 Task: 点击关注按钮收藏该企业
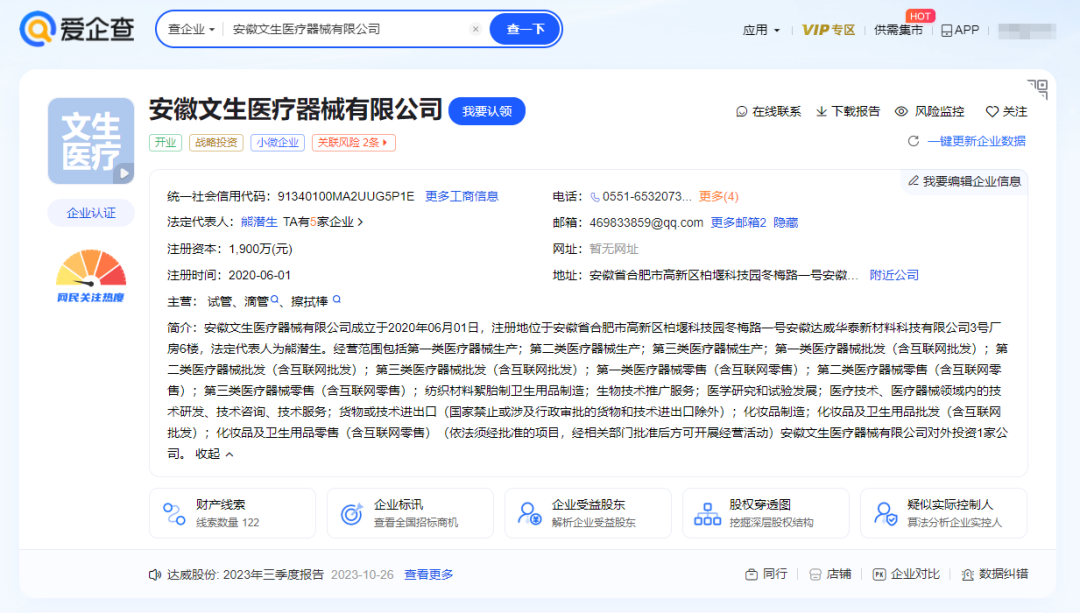(1005, 112)
